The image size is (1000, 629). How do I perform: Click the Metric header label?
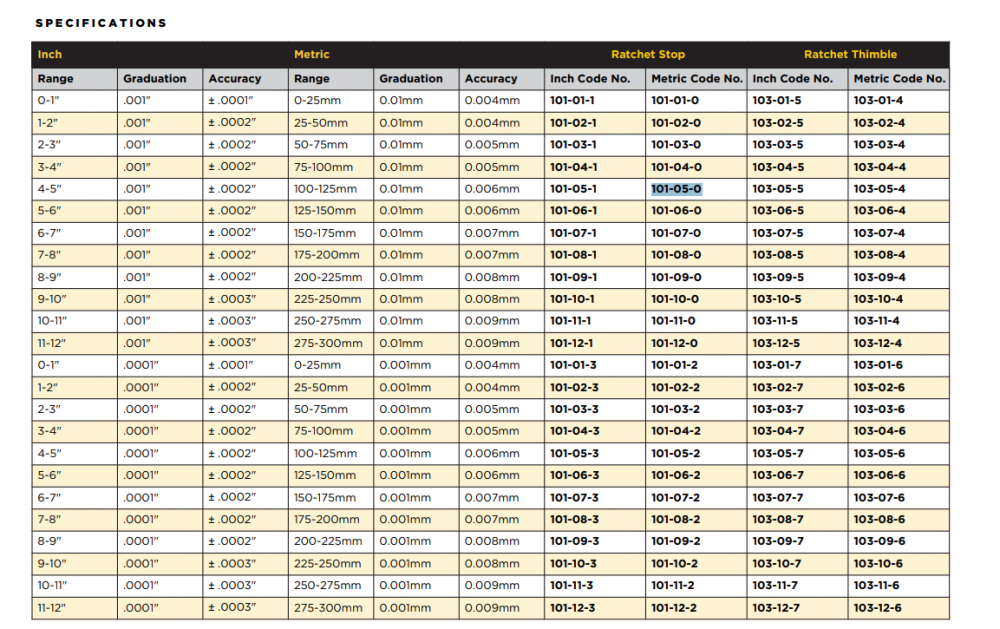coord(312,54)
